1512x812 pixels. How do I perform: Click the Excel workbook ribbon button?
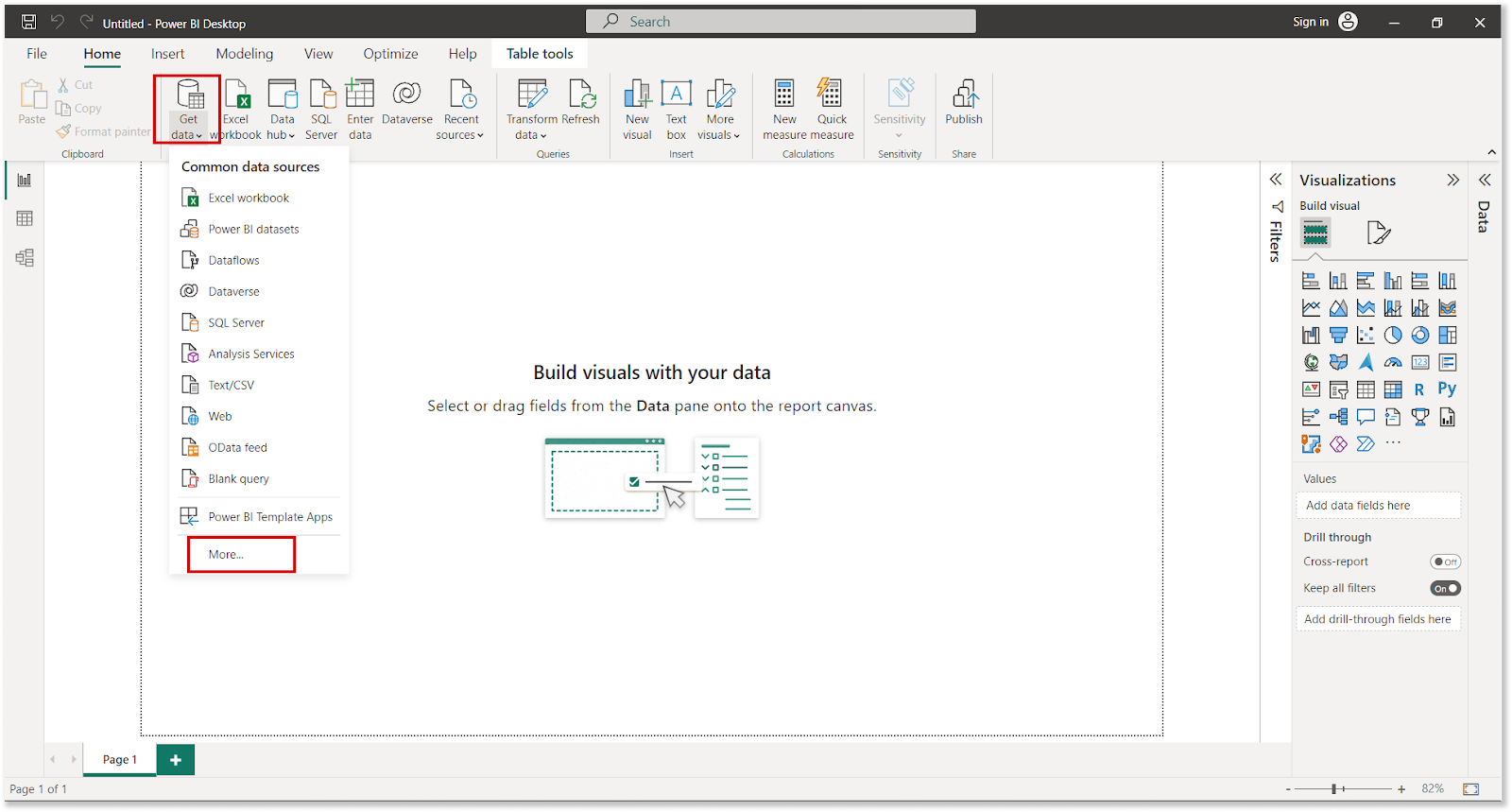point(236,110)
